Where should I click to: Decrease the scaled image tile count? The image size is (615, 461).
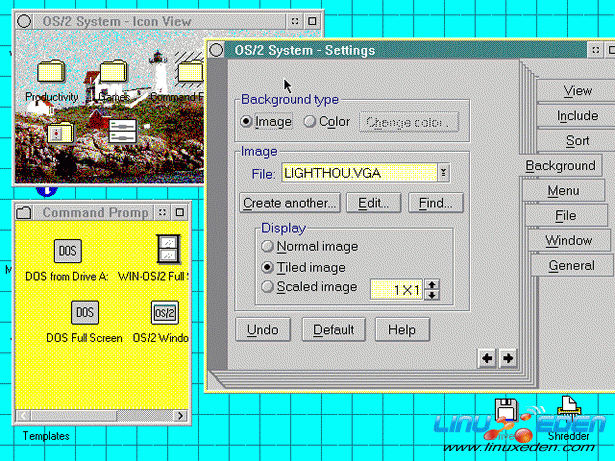coord(432,295)
